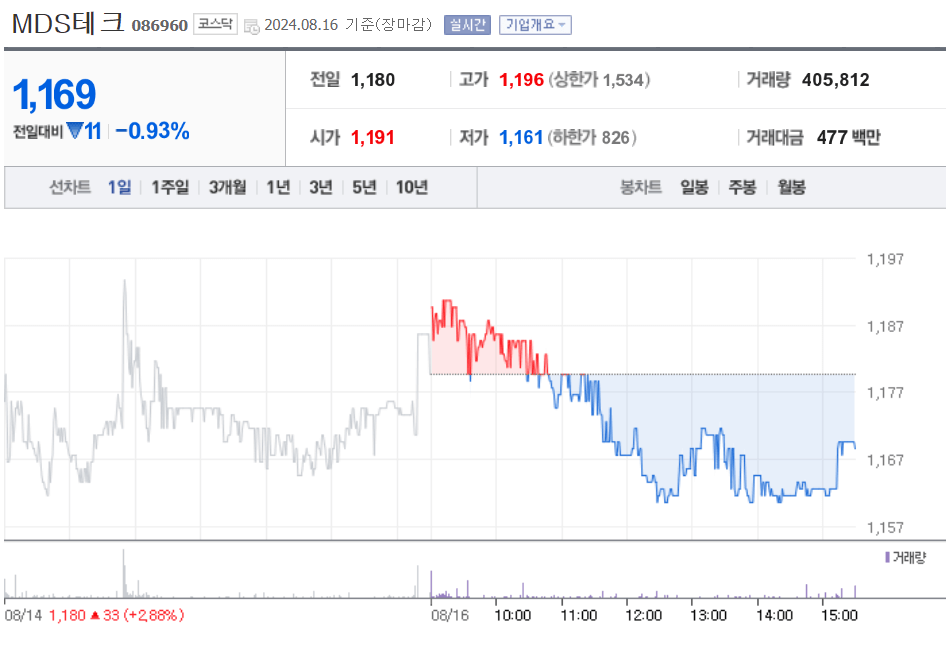
Task: Click the 10:00 x-axis time label
Action: click(513, 615)
